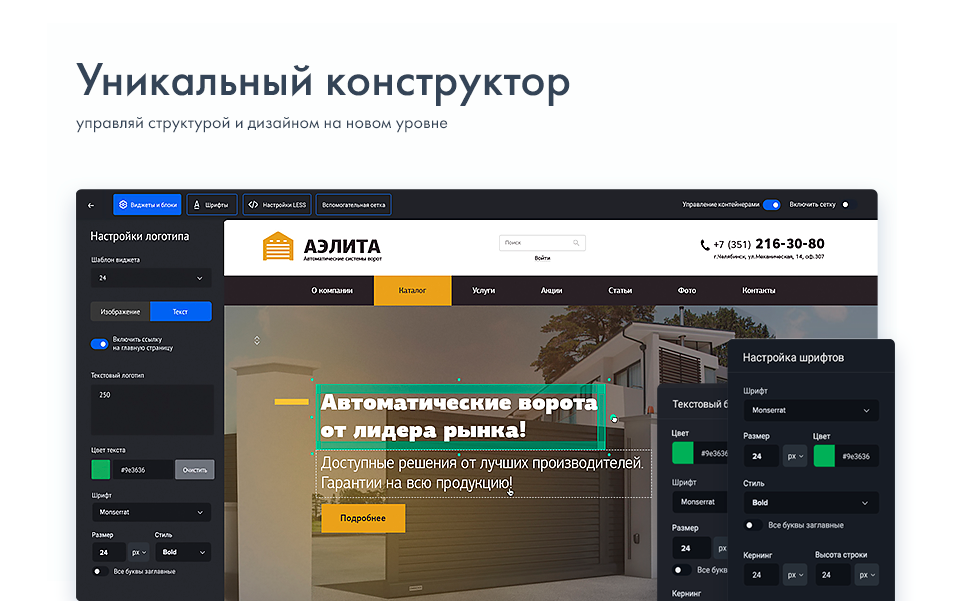Click the Кернинг value field
The image size is (979, 601).
pyautogui.click(x=760, y=575)
